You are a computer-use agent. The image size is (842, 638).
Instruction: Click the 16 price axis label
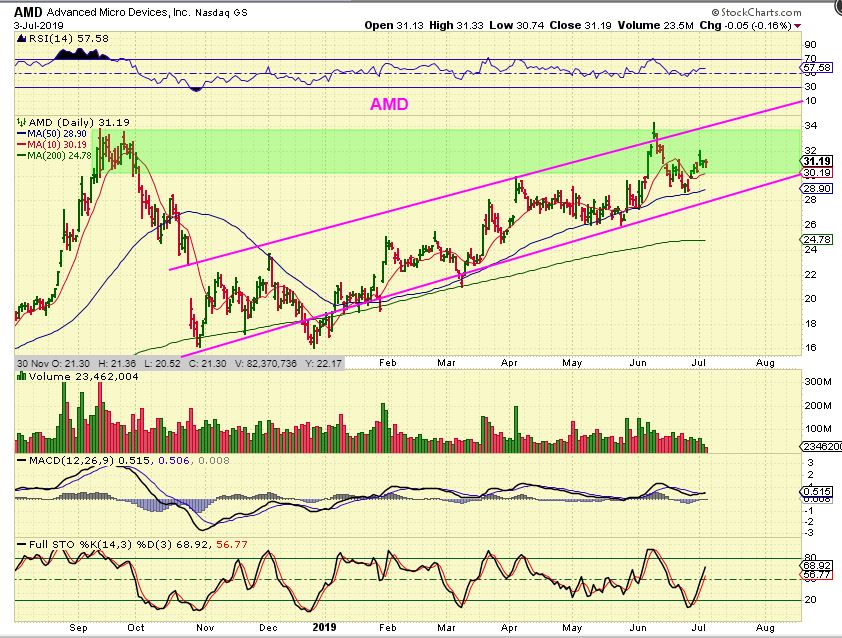(810, 348)
